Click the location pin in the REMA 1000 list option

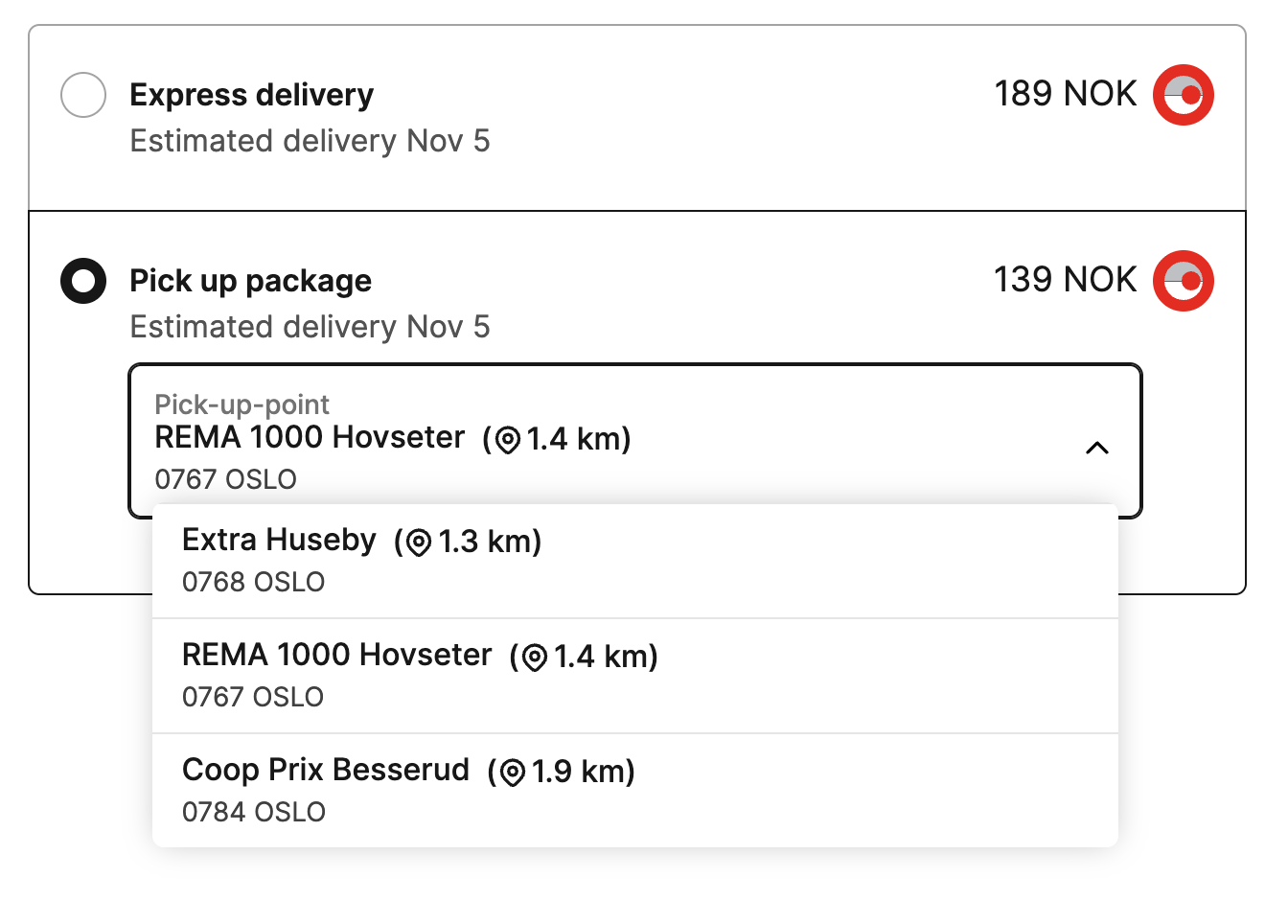pos(535,658)
